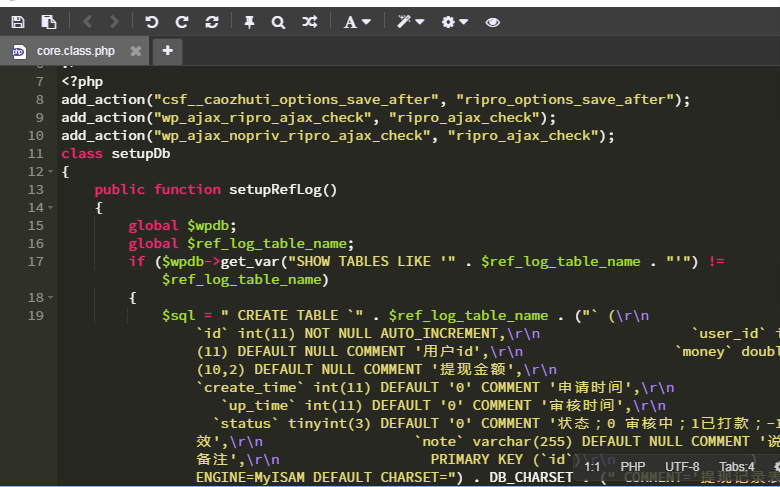Redo the last edit
The image size is (780, 487).
[x=182, y=22]
